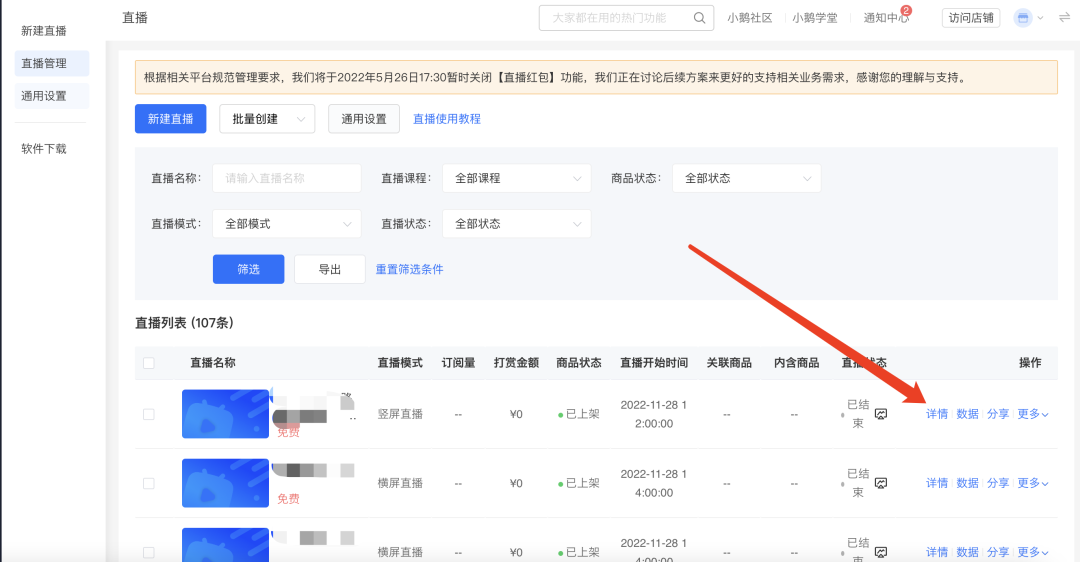
Task: Click the replay image icon in second row
Action: coord(881,483)
